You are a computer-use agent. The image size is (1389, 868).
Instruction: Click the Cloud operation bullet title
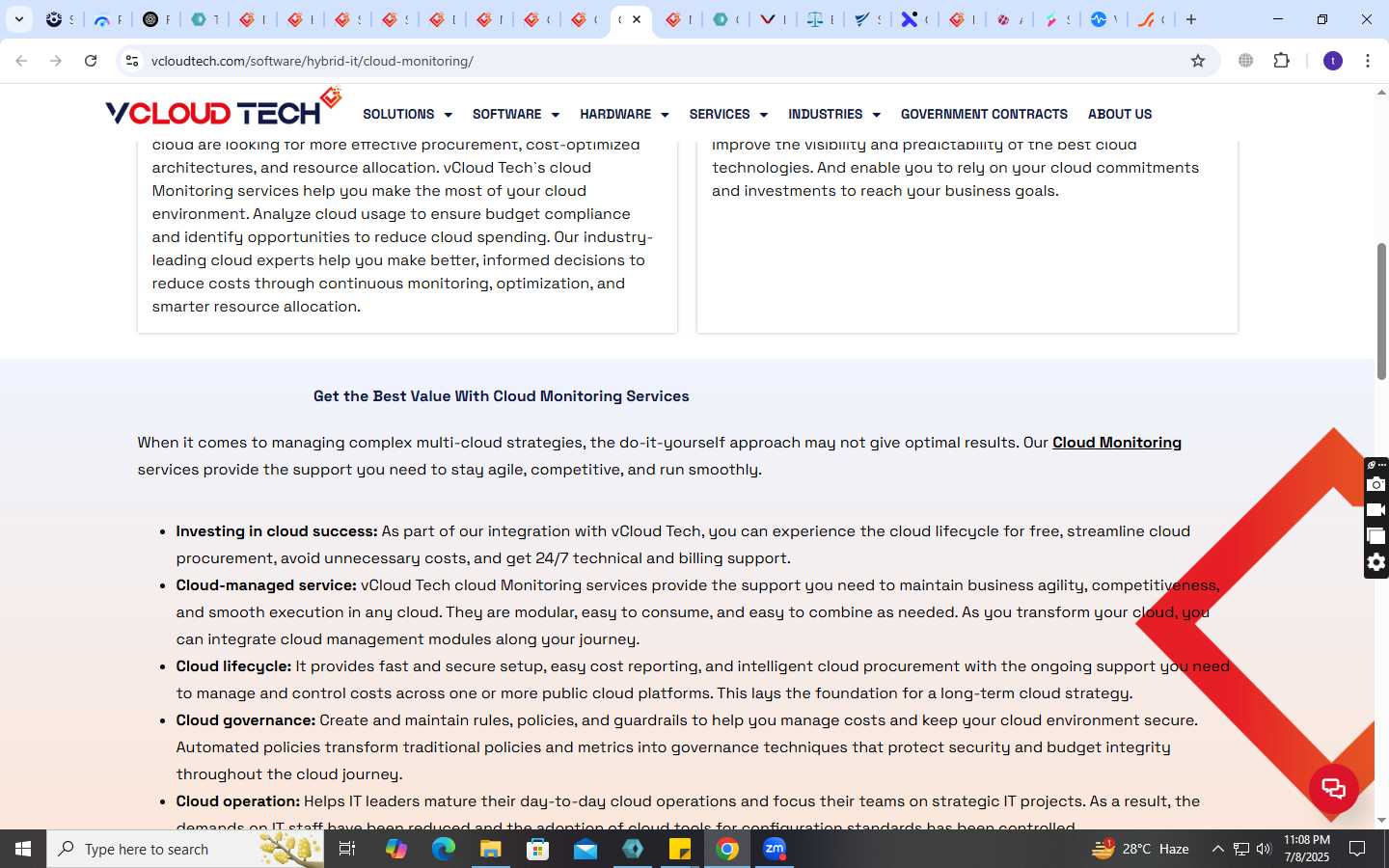click(238, 801)
